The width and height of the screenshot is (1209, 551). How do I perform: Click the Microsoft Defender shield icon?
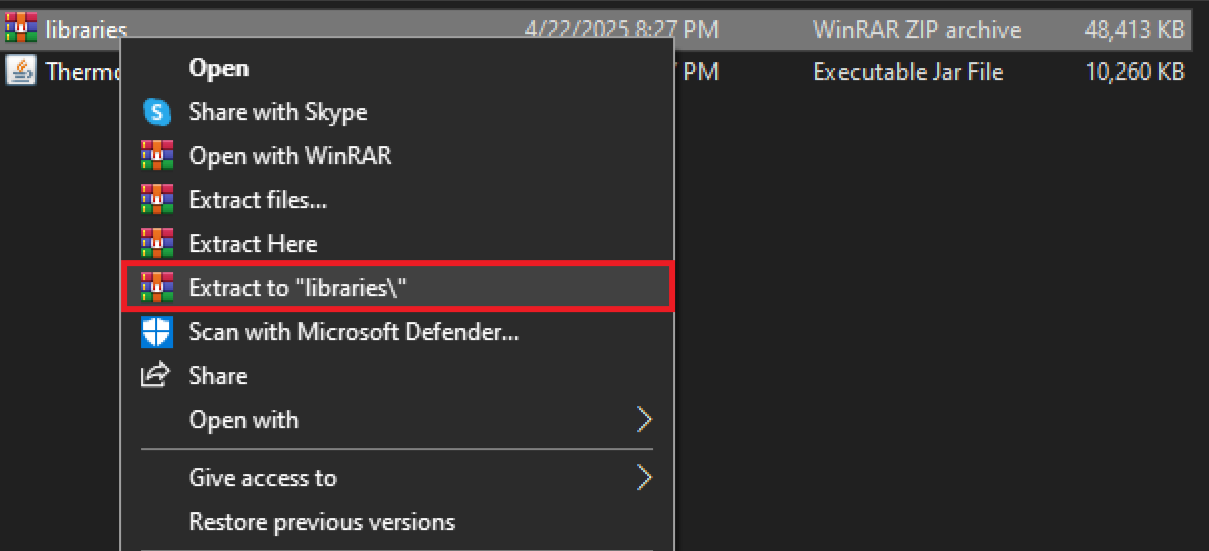[x=157, y=332]
